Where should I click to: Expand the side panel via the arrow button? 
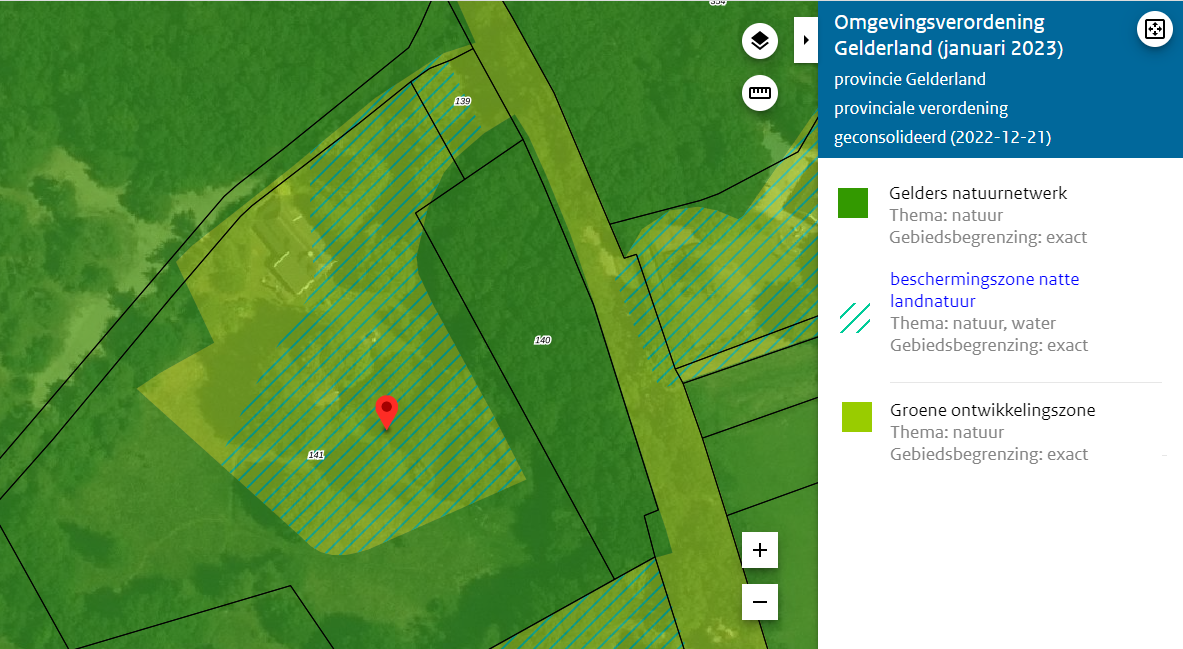point(805,40)
